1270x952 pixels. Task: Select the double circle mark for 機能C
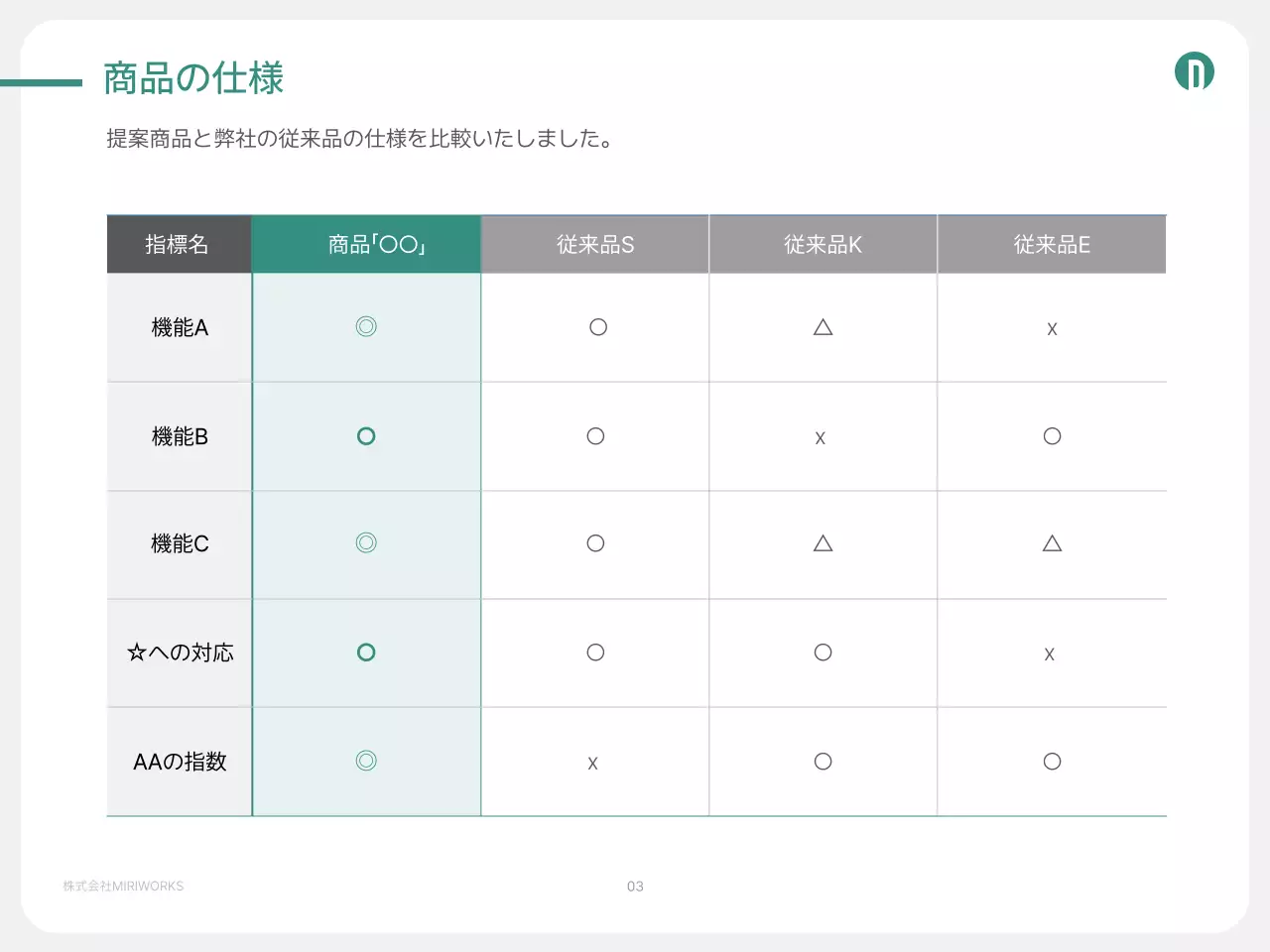pyautogui.click(x=366, y=543)
